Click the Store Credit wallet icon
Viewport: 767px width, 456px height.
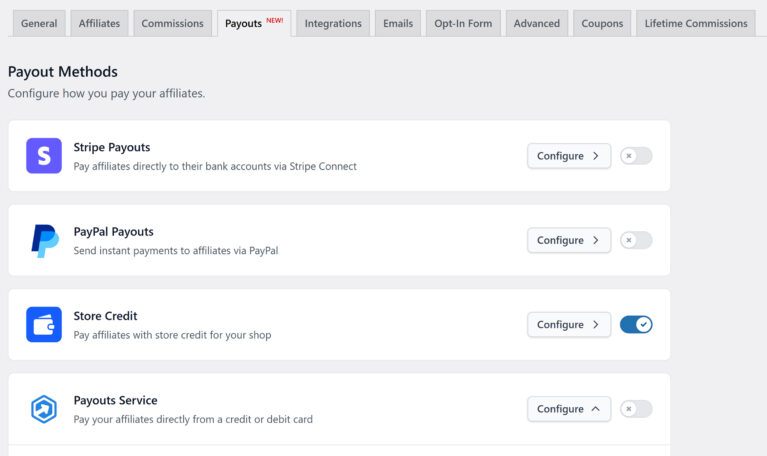(x=44, y=324)
